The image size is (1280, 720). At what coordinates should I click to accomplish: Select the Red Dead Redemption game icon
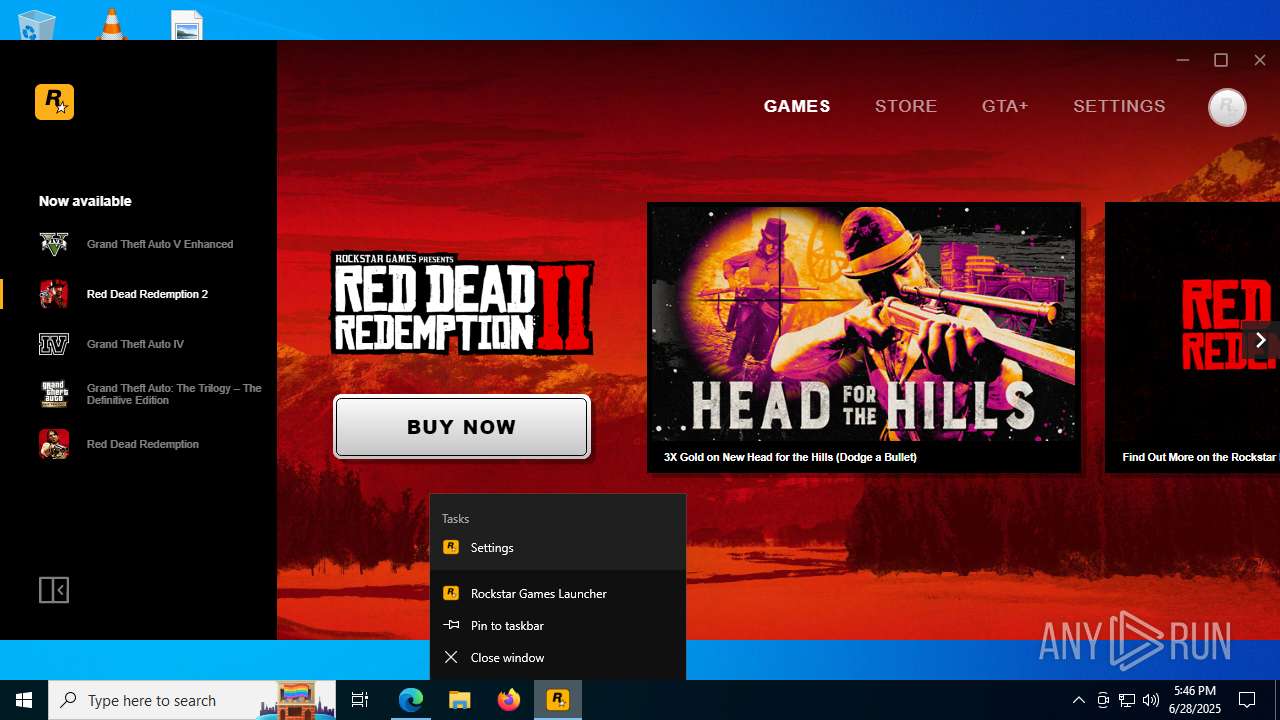tap(54, 444)
